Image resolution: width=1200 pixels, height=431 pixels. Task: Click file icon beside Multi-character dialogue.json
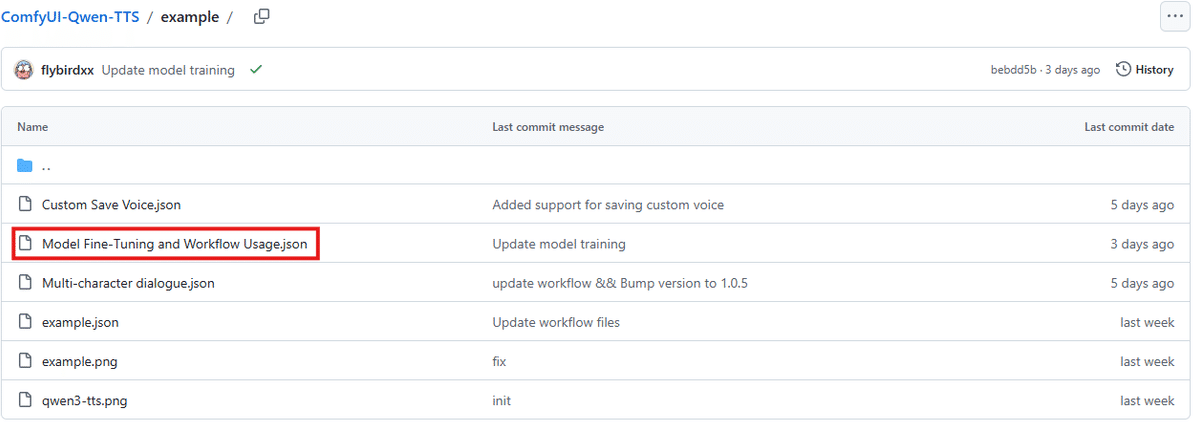click(x=26, y=283)
